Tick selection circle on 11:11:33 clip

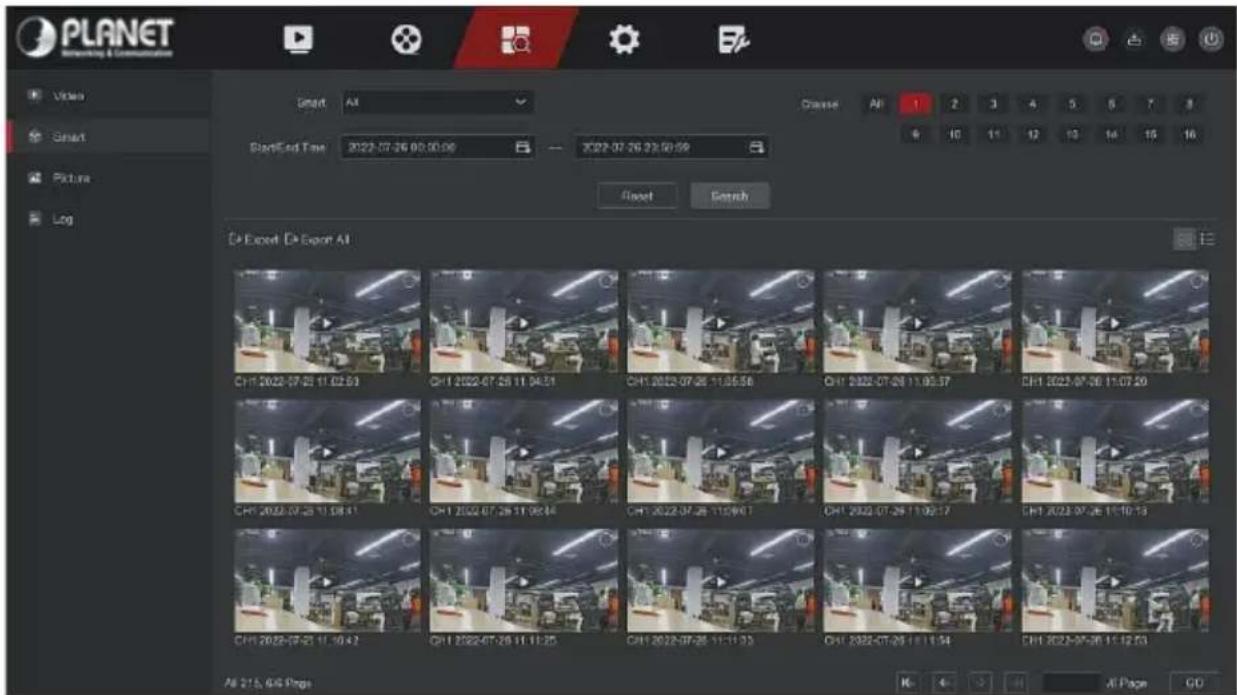(x=803, y=541)
